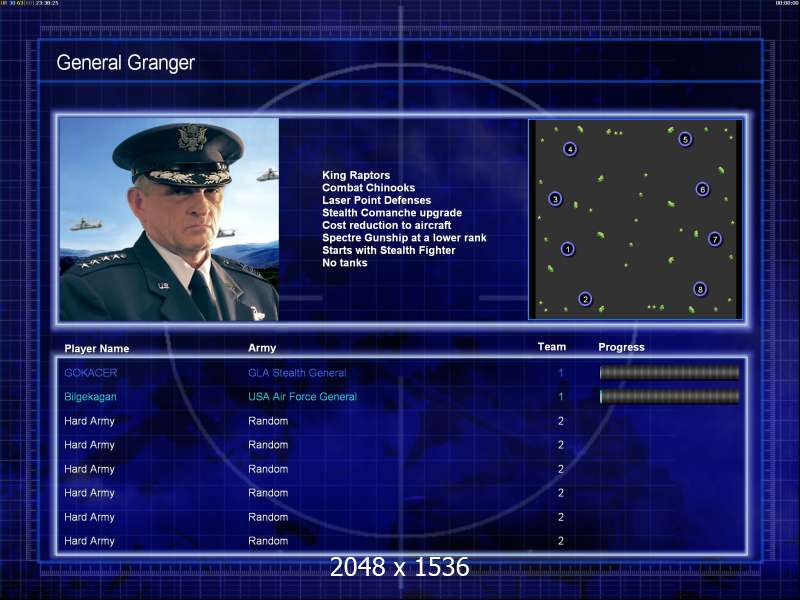800x600 pixels.
Task: Click the Army column header
Action: click(x=262, y=348)
